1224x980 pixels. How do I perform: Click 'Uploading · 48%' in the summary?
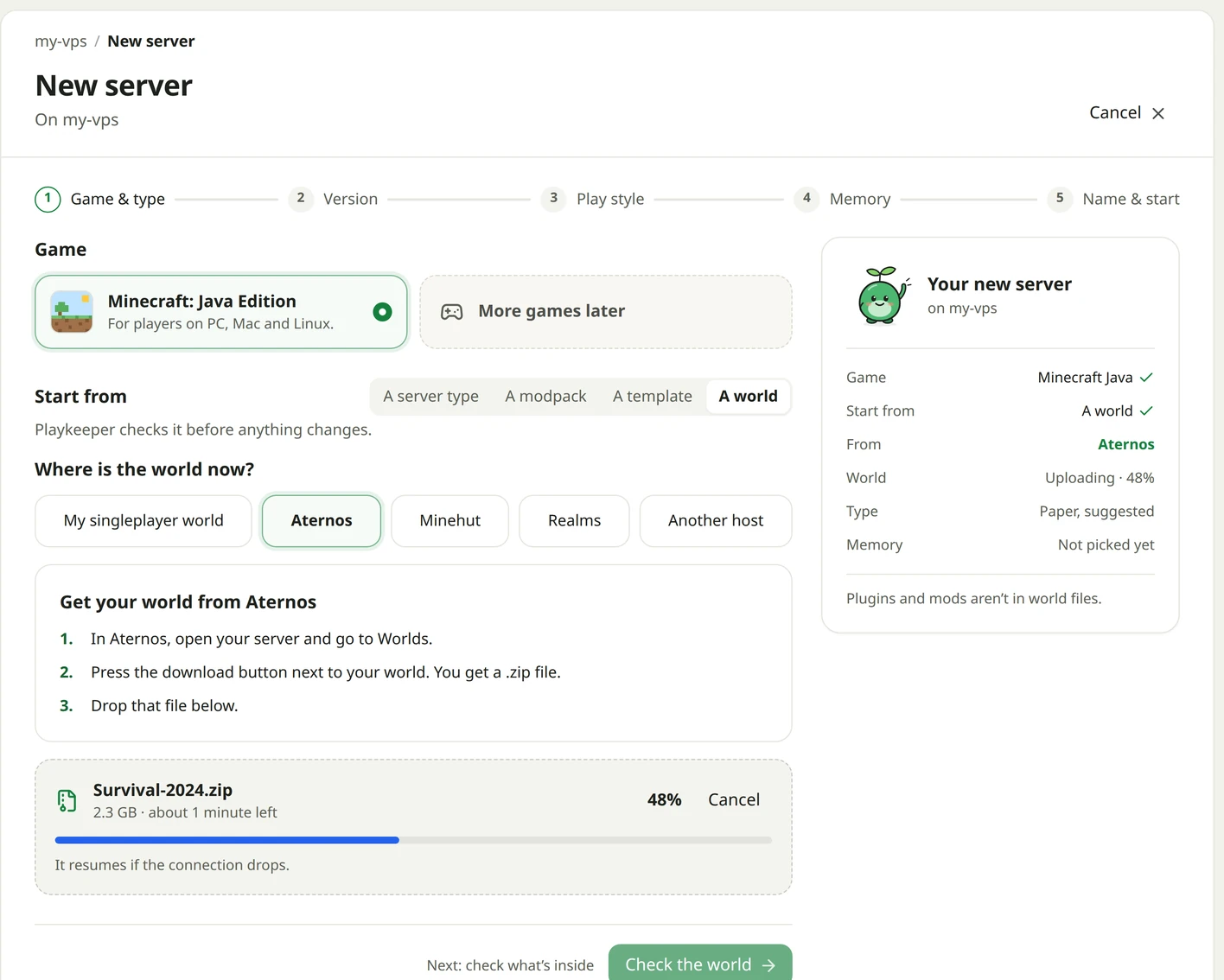pyautogui.click(x=1100, y=478)
